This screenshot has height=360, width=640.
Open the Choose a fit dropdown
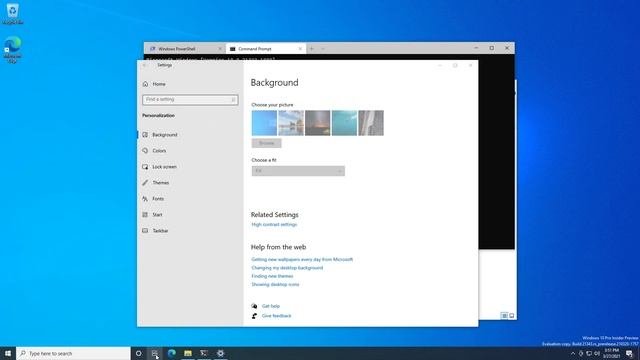point(298,171)
